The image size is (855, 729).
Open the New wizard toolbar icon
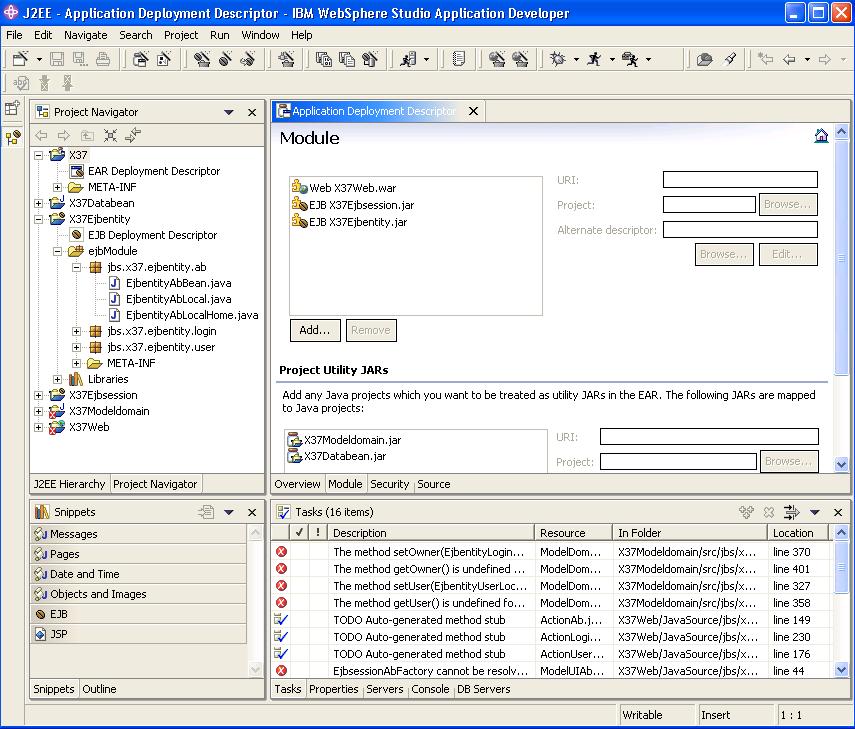(x=20, y=59)
